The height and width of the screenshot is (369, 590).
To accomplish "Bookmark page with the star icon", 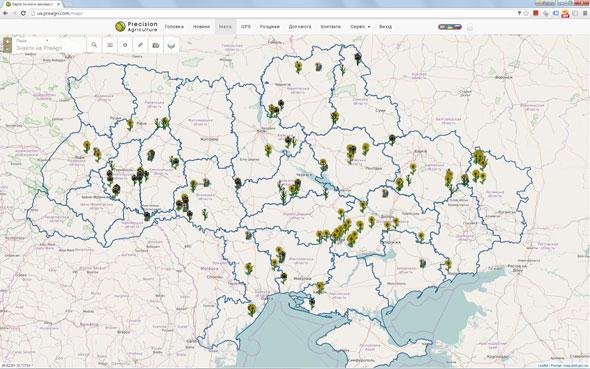I will (526, 13).
